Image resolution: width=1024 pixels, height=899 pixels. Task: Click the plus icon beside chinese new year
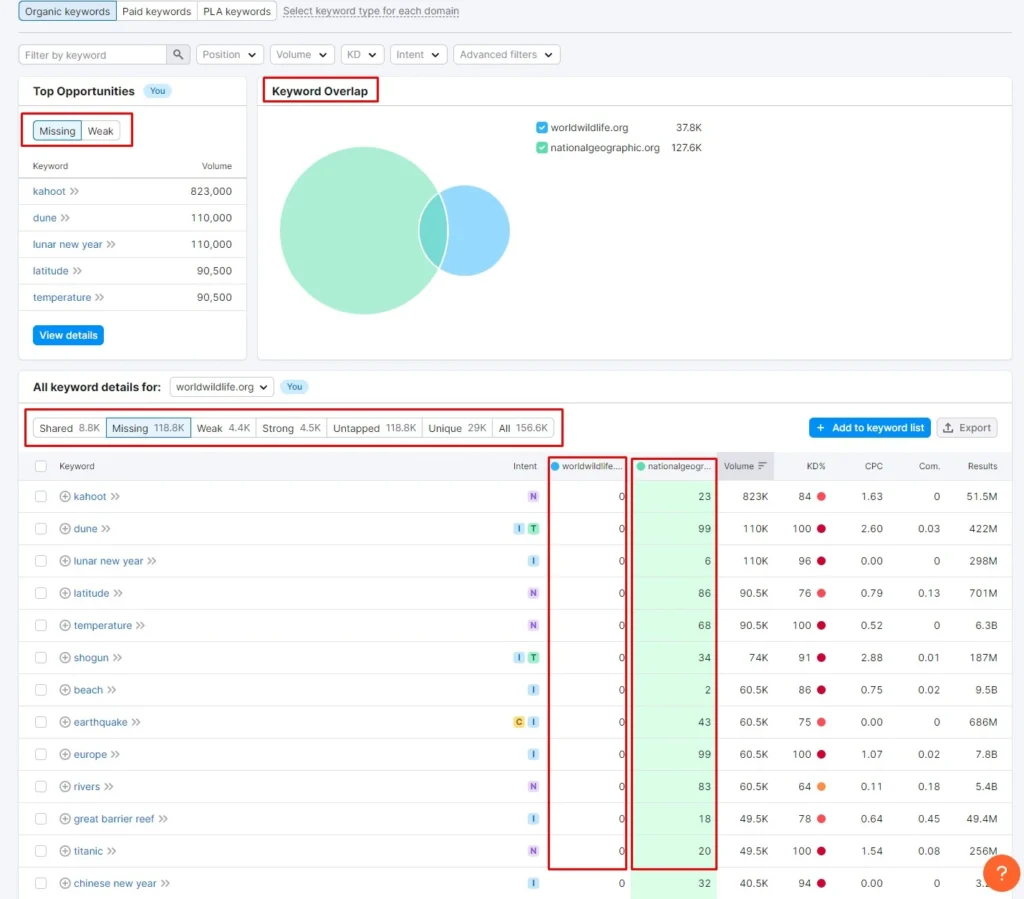tap(65, 883)
